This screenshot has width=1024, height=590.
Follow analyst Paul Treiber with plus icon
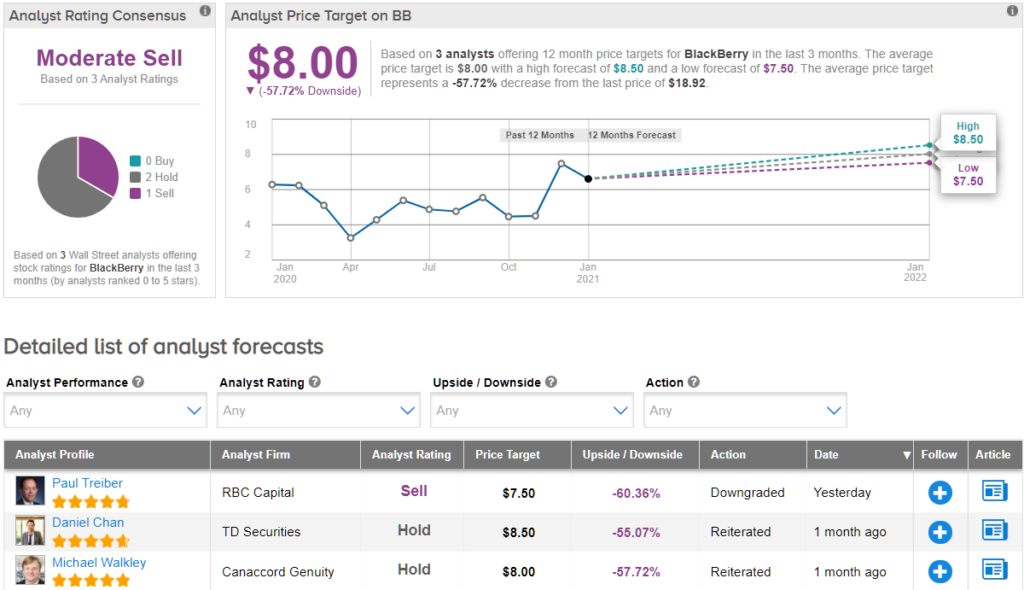(x=940, y=492)
